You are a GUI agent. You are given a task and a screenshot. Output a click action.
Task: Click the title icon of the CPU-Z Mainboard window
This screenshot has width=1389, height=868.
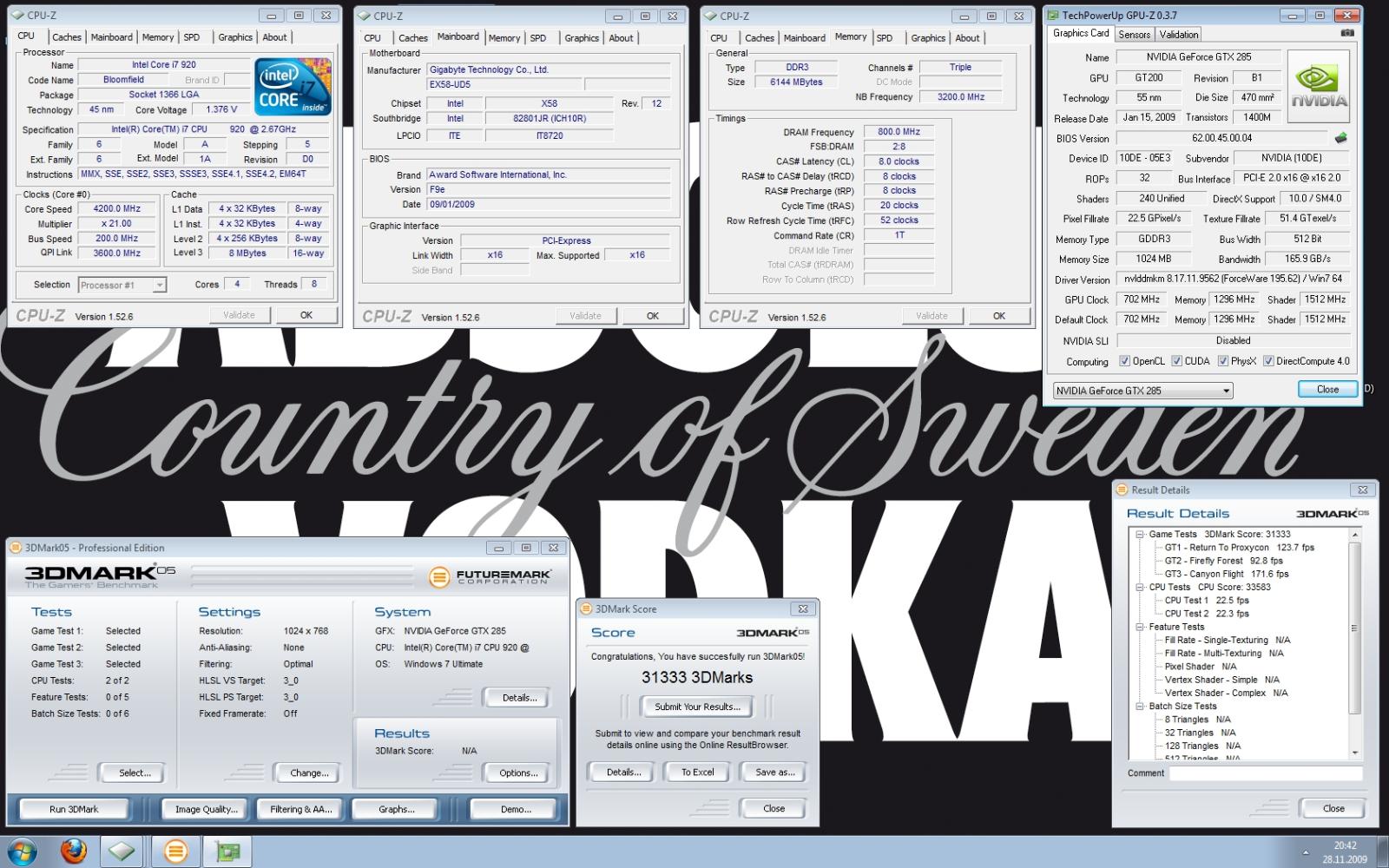tap(365, 16)
